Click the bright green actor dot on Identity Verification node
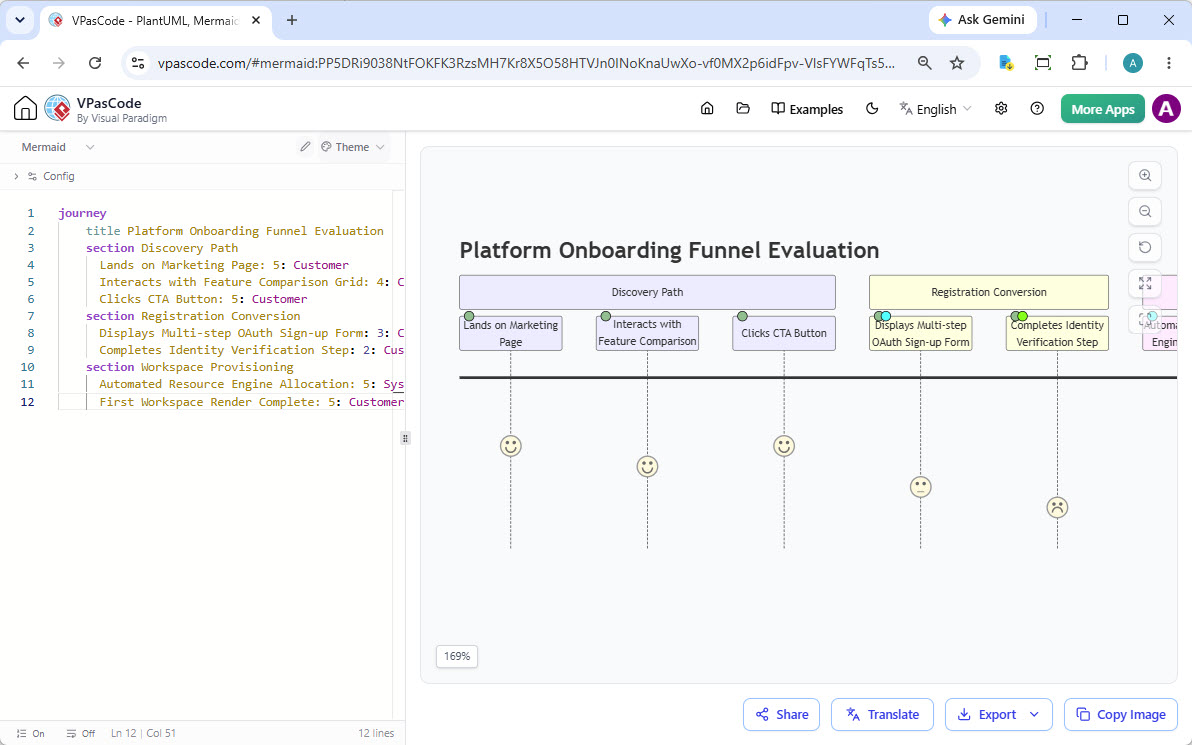The width and height of the screenshot is (1192, 745). tap(1022, 316)
